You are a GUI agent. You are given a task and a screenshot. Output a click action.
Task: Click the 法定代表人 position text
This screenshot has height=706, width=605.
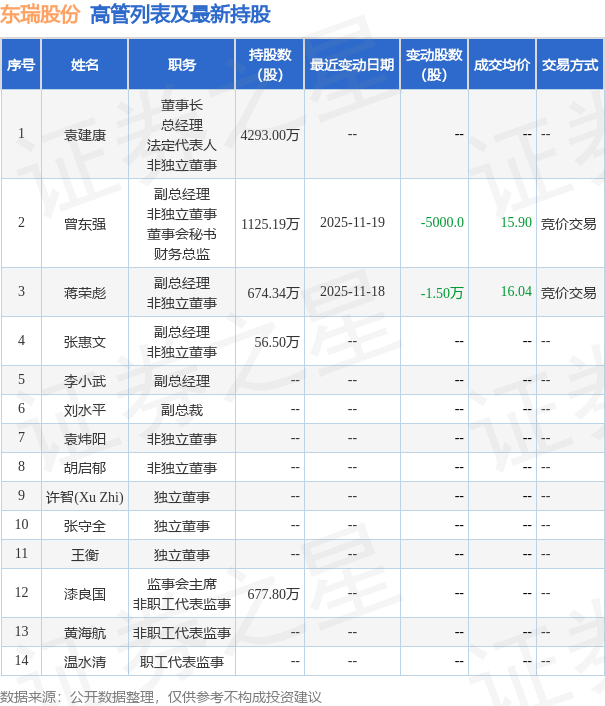pos(182,145)
